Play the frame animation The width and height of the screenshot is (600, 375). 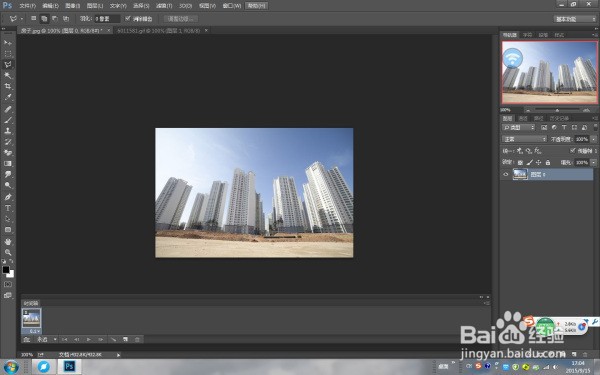click(x=88, y=339)
